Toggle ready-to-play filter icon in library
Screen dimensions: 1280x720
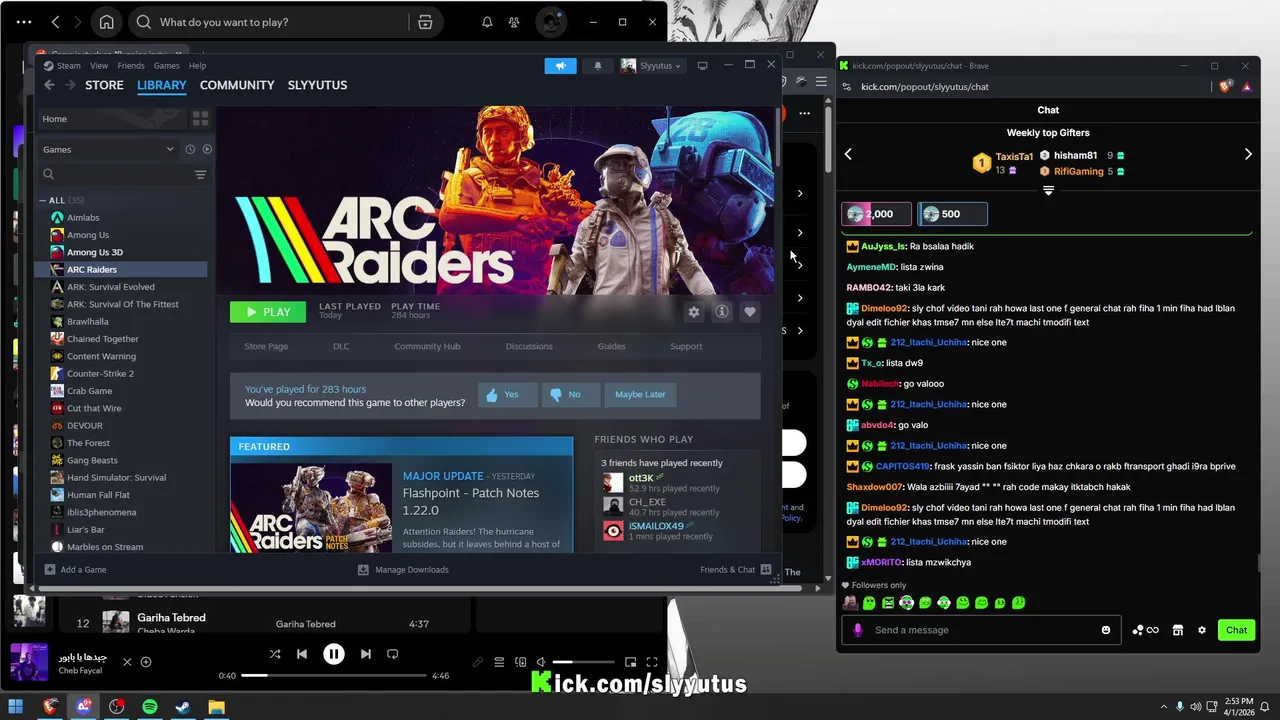pyautogui.click(x=207, y=149)
